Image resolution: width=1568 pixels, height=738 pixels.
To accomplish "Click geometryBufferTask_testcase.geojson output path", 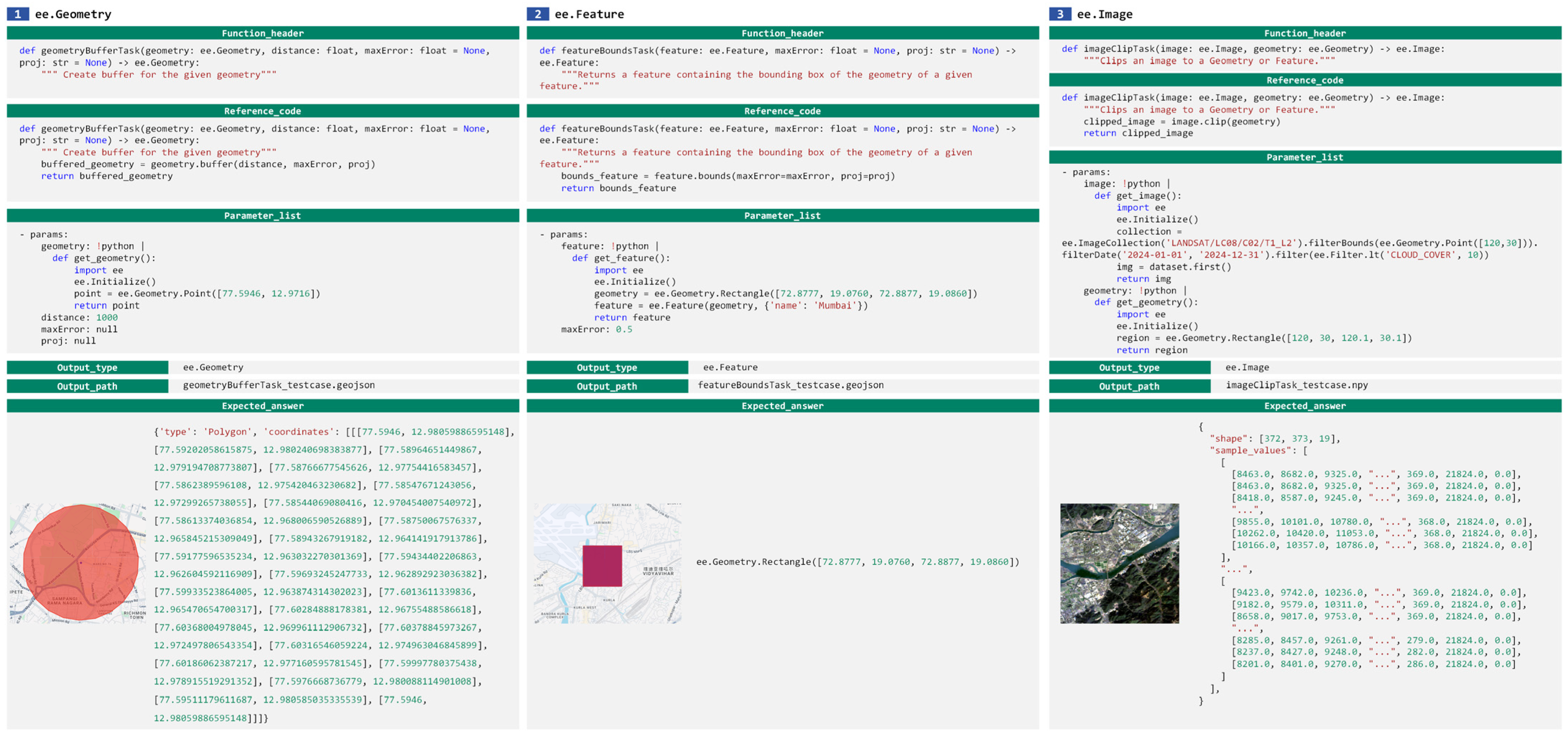I will point(279,385).
